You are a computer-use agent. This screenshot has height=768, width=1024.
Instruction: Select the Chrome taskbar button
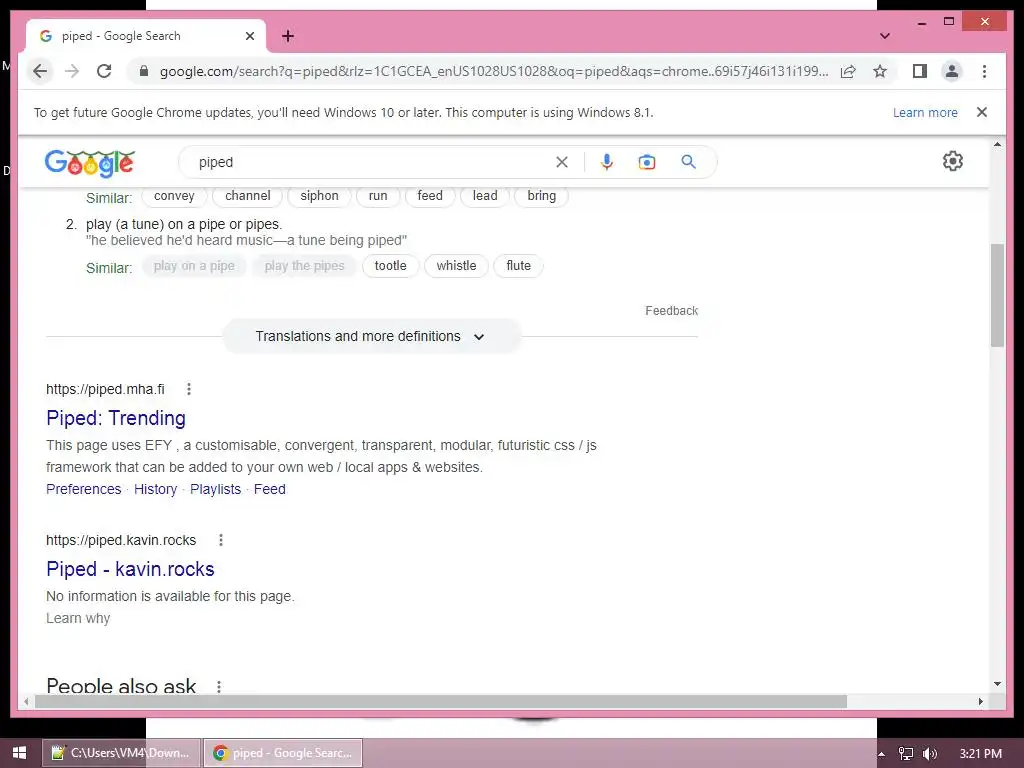(x=283, y=753)
